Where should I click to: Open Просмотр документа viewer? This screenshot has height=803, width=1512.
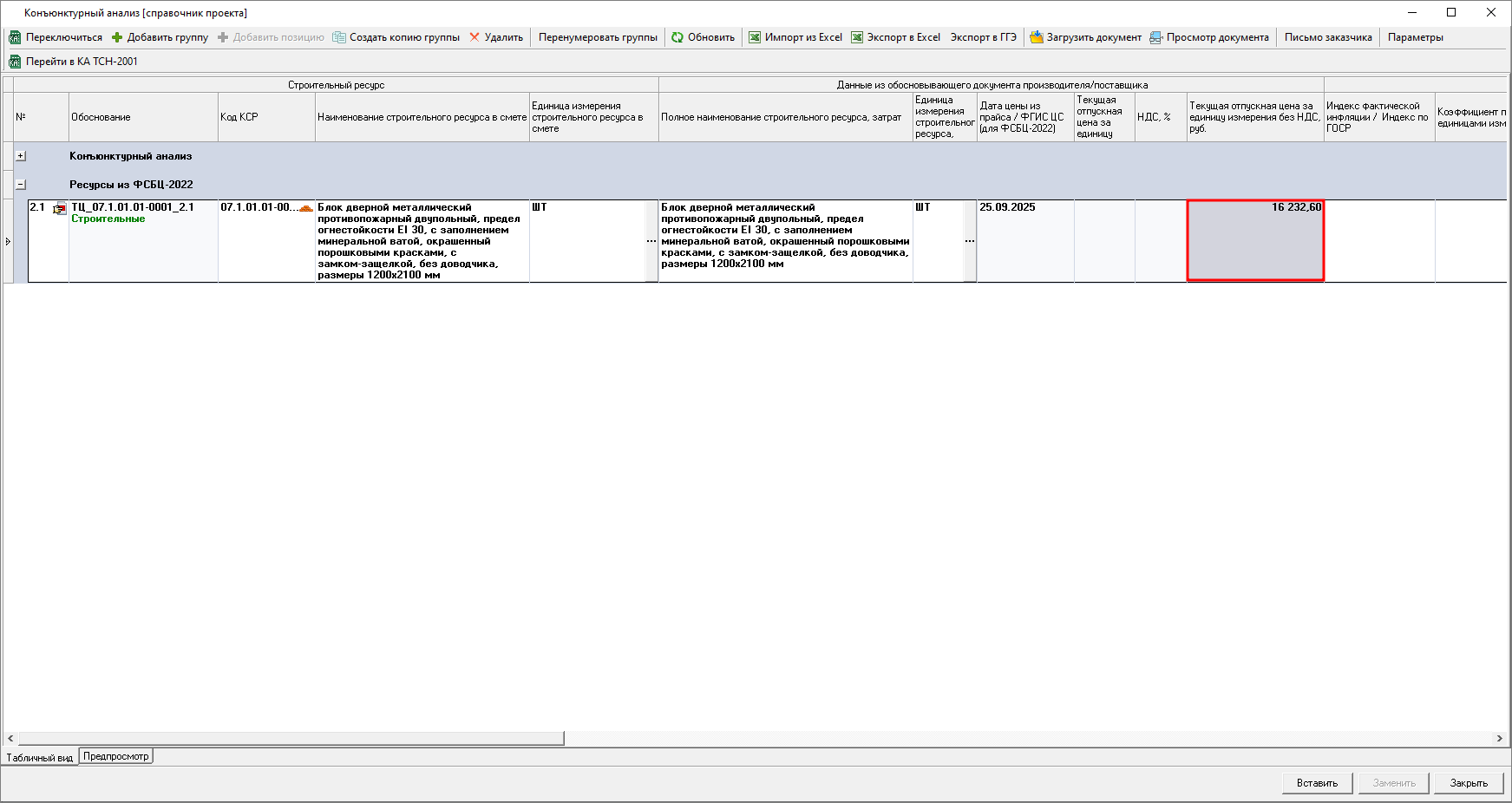[x=1156, y=37]
